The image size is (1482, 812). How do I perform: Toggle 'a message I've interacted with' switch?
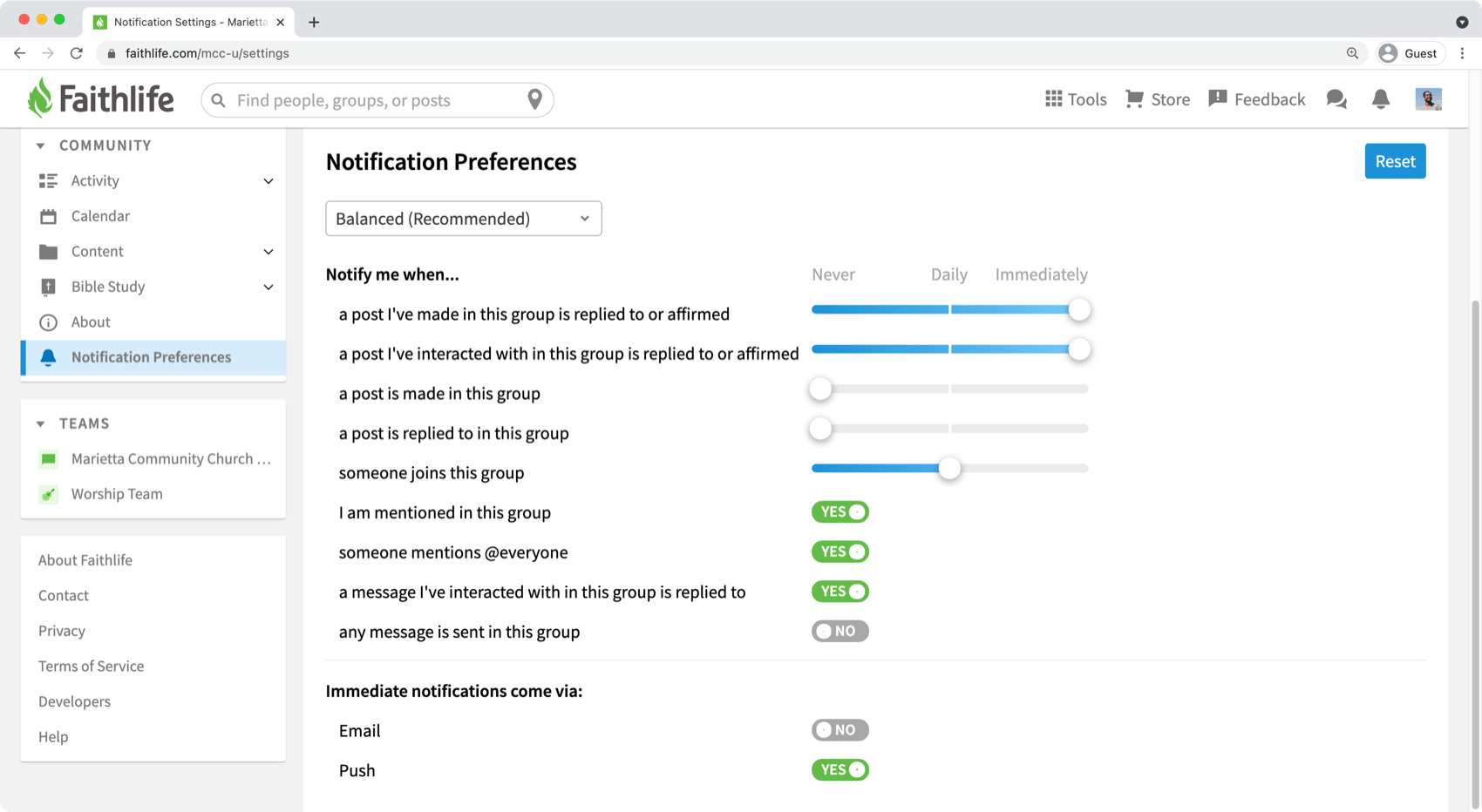[x=840, y=592]
